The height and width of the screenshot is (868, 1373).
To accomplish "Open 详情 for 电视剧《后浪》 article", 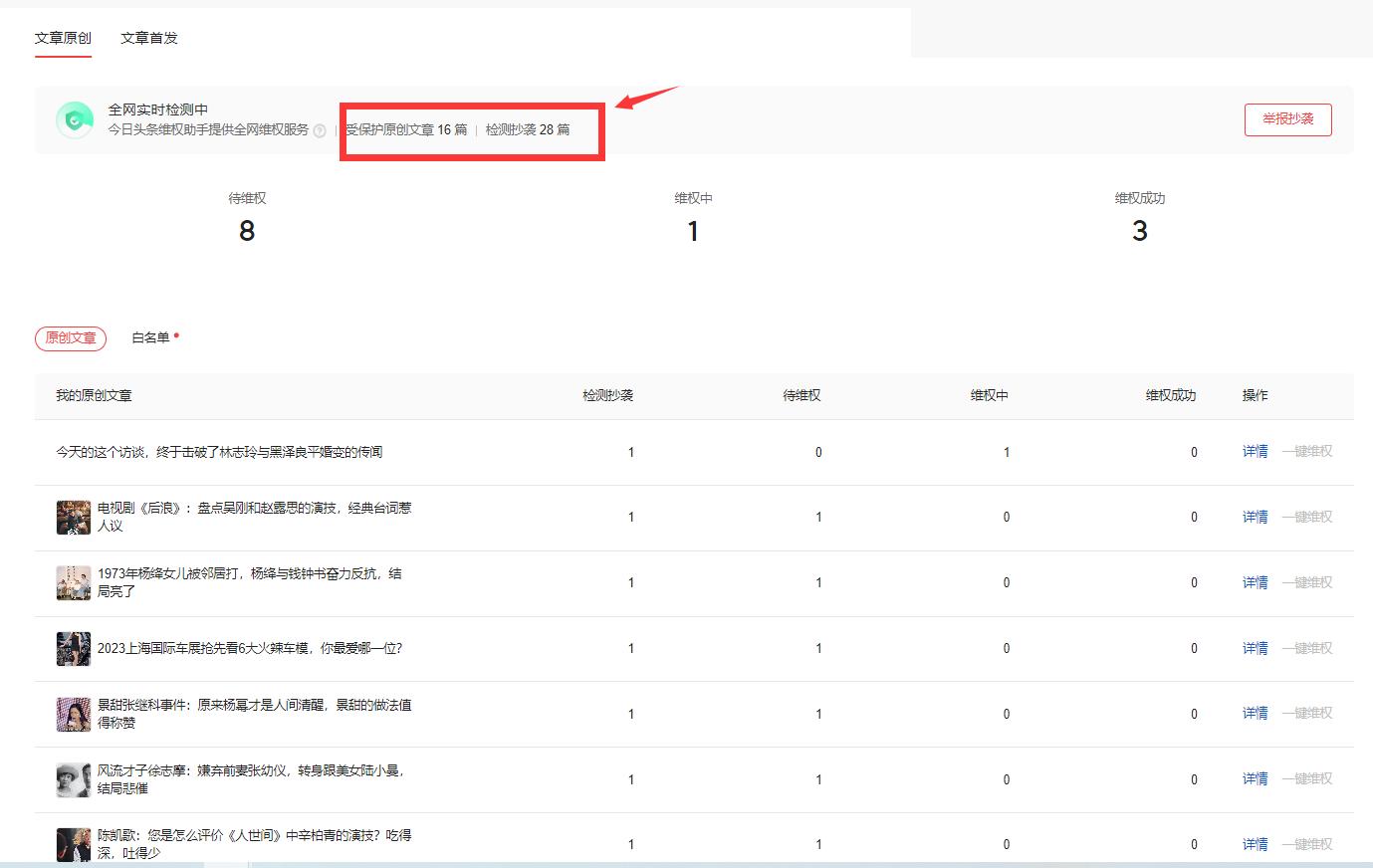I will pos(1255,518).
